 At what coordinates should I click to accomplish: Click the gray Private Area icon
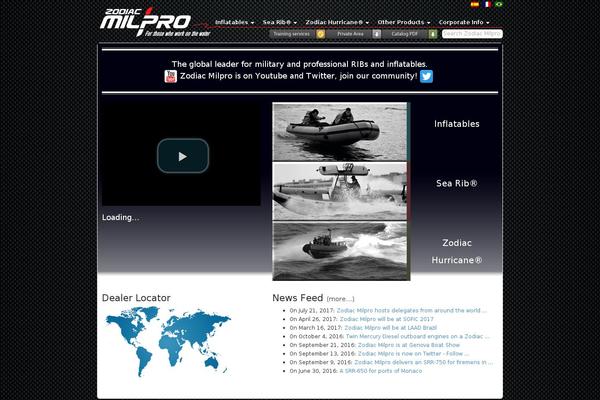(377, 34)
